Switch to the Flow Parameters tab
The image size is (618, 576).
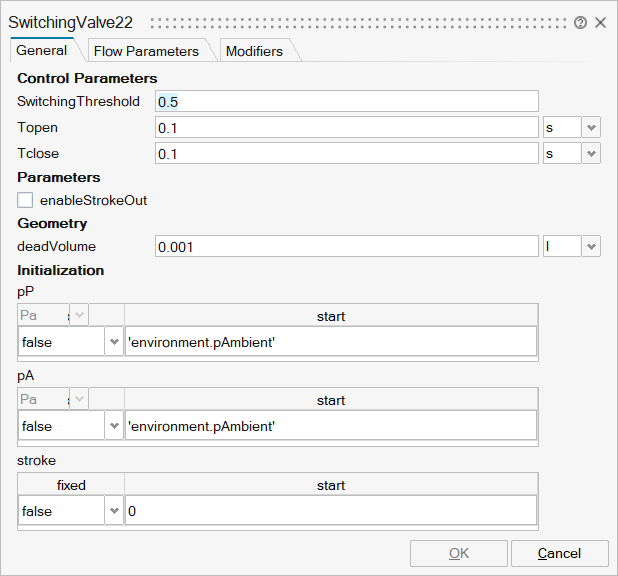click(x=145, y=51)
